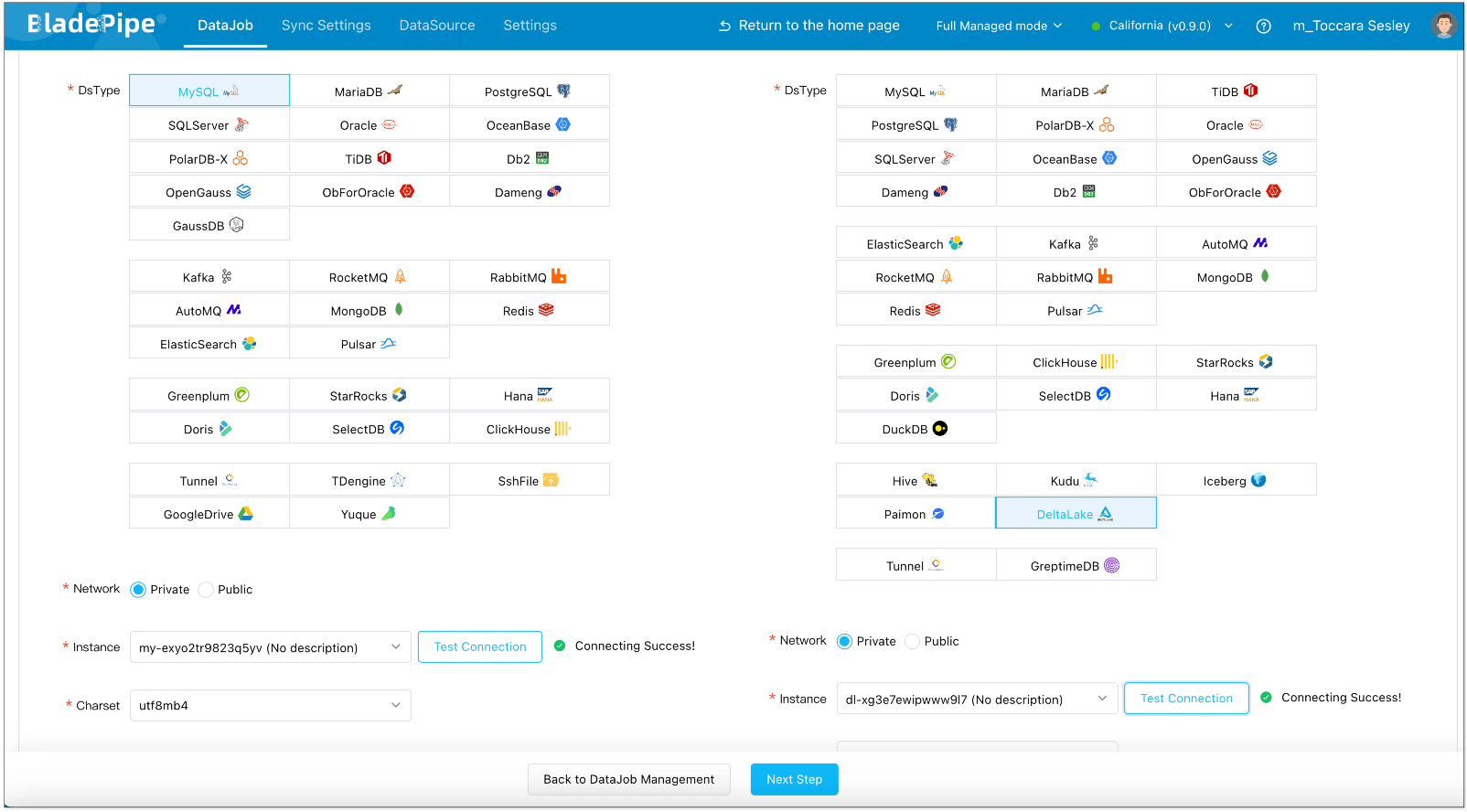Test Connection for the source instance
The image size is (1467, 812).
(480, 647)
